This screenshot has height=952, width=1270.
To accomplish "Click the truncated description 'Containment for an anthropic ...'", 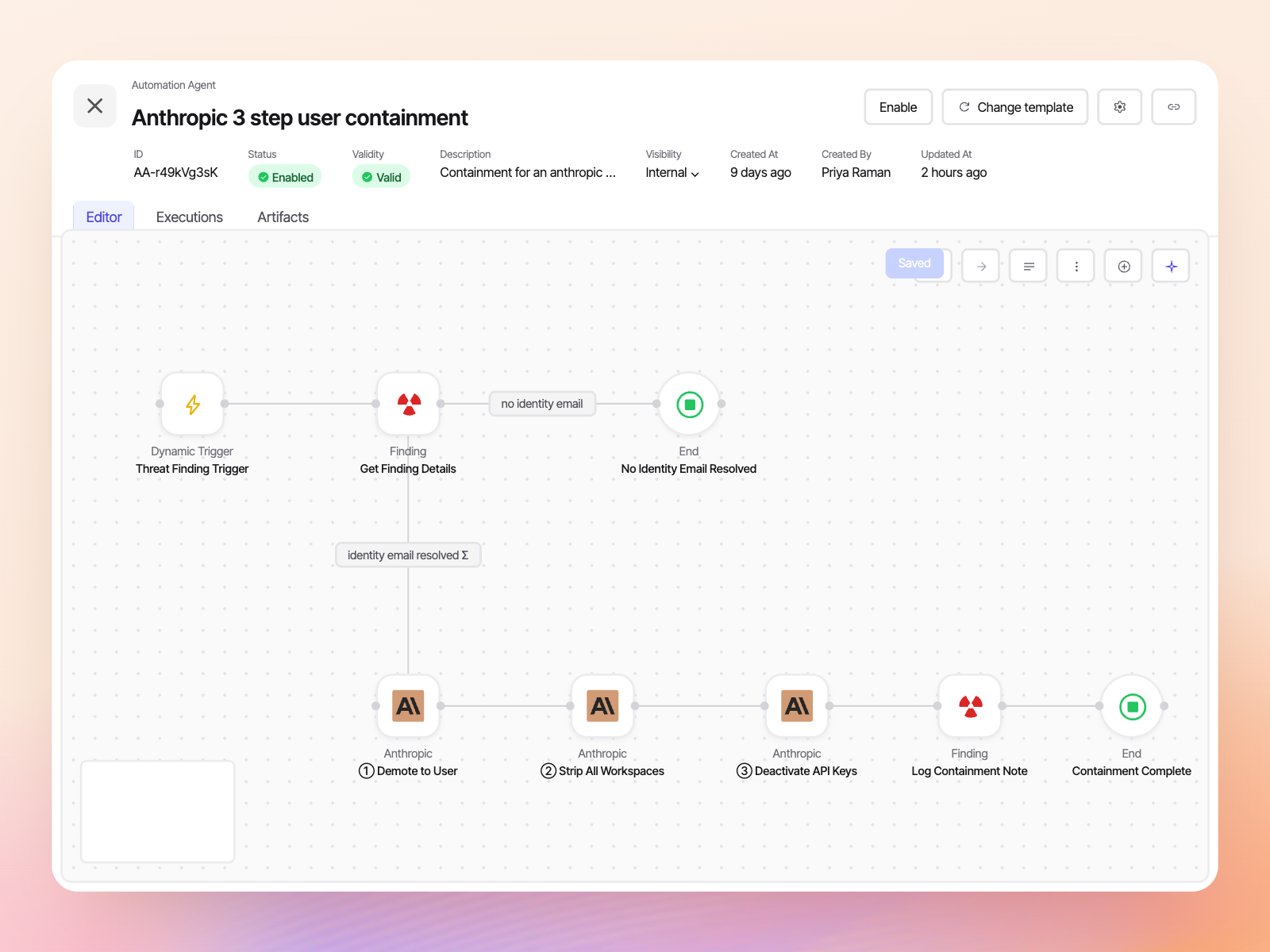I will pyautogui.click(x=528, y=172).
